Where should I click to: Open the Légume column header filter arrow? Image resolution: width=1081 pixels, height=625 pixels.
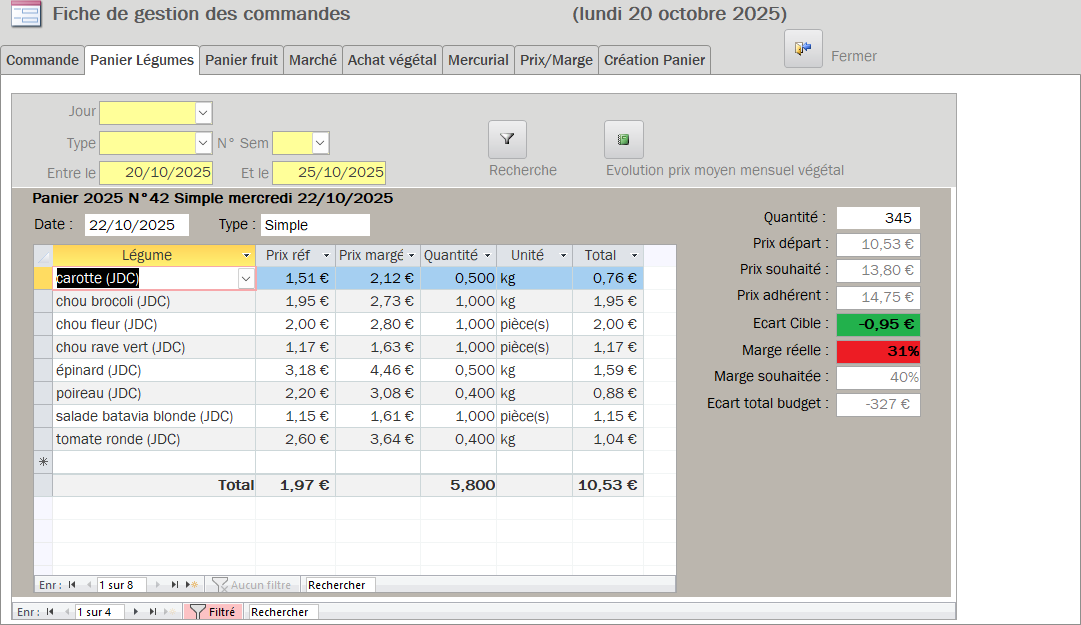pyautogui.click(x=246, y=256)
